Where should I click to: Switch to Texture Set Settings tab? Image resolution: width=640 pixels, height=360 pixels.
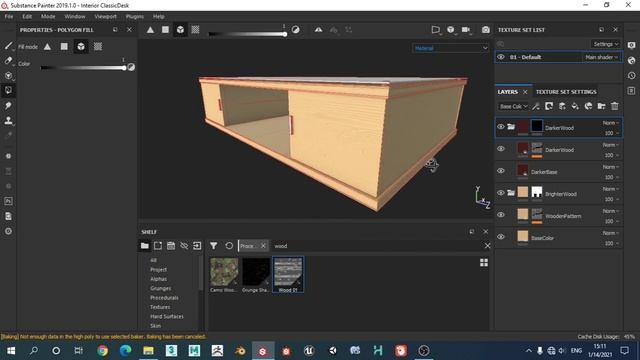pos(566,92)
